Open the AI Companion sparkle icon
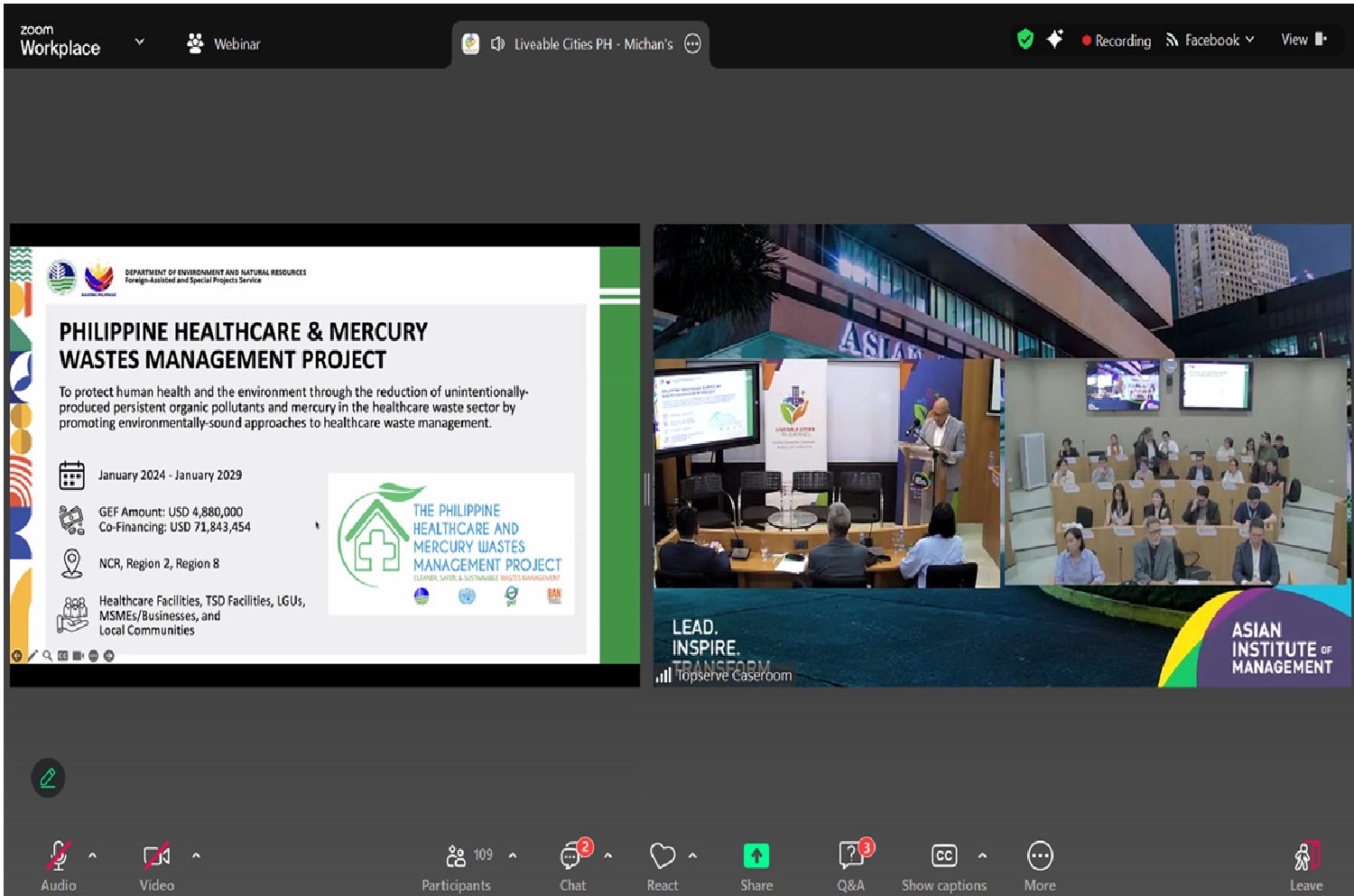 pyautogui.click(x=1054, y=39)
